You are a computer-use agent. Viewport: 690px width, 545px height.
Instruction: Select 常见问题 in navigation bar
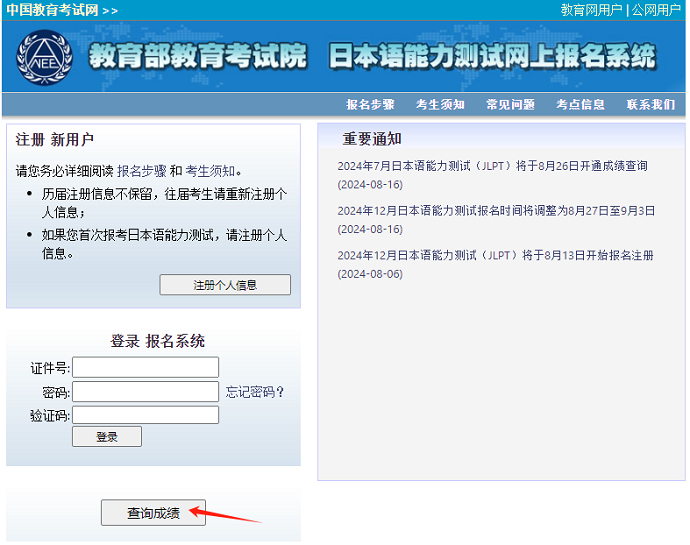click(x=510, y=105)
